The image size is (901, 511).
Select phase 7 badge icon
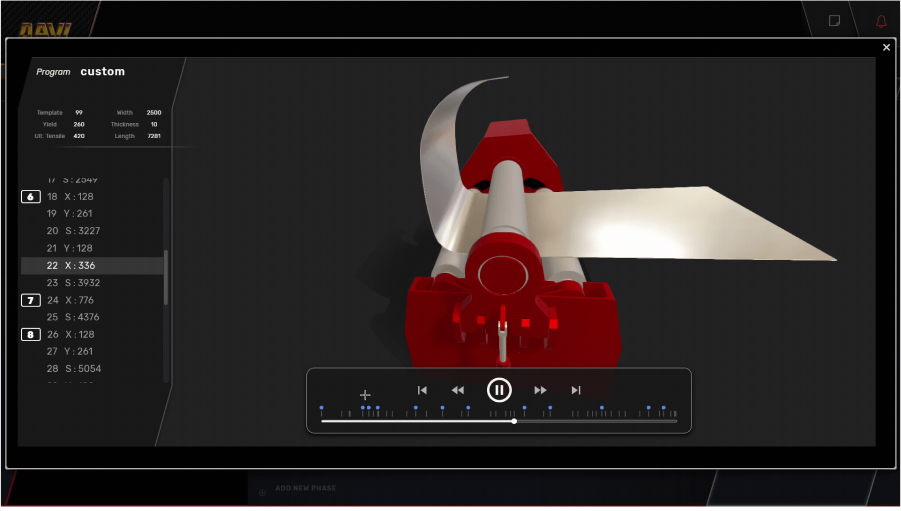(30, 300)
